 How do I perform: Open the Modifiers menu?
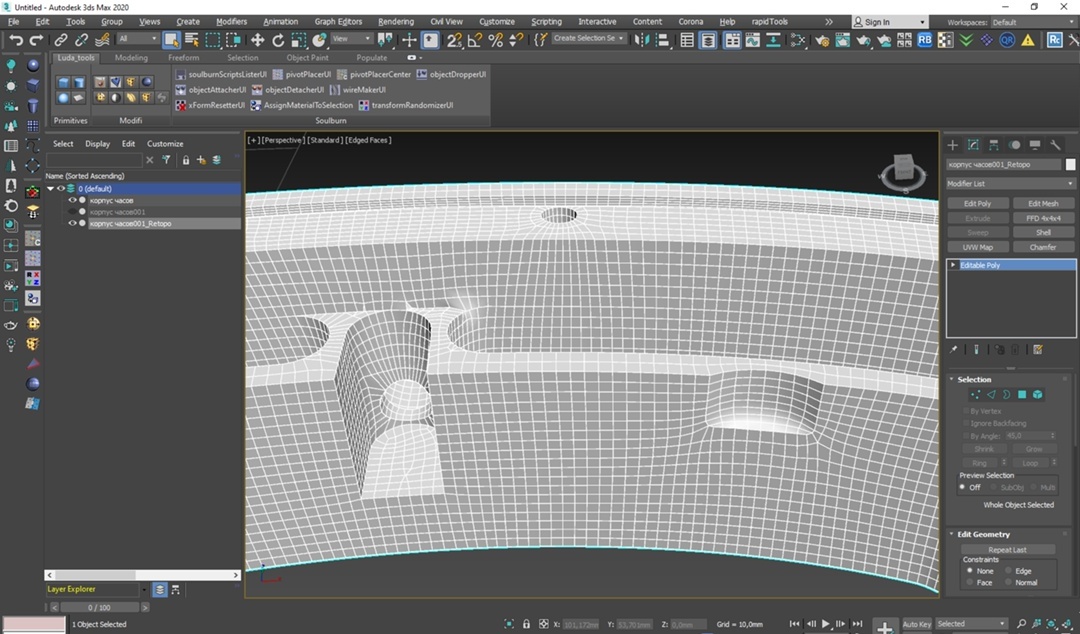click(x=231, y=21)
